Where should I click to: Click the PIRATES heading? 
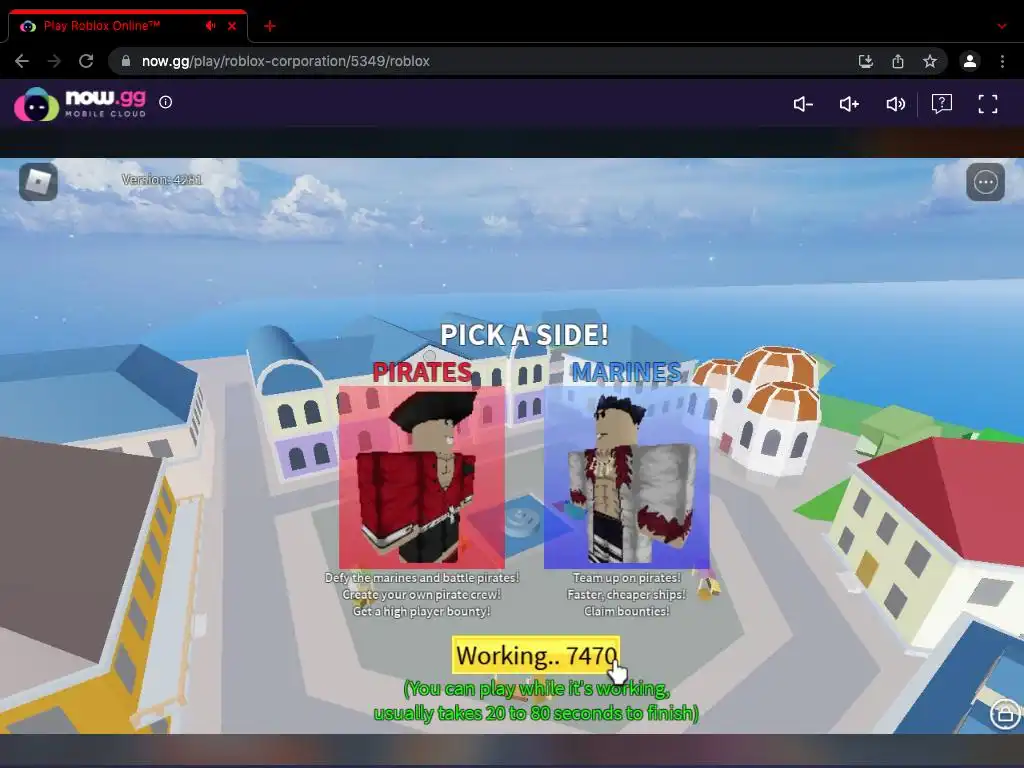422,372
